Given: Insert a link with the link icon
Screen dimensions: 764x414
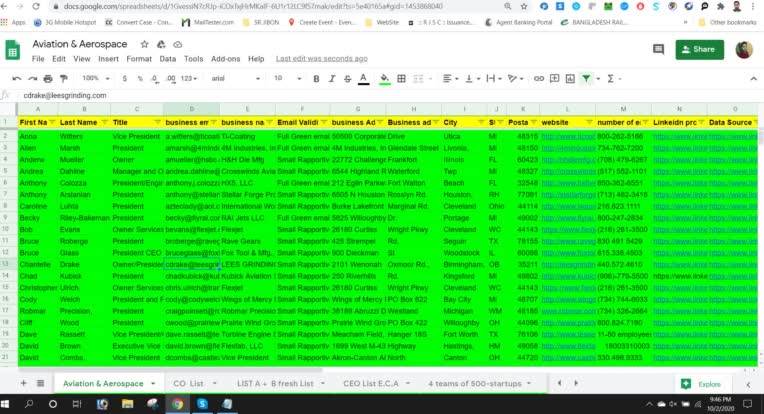Looking at the screenshot, I should [538, 78].
